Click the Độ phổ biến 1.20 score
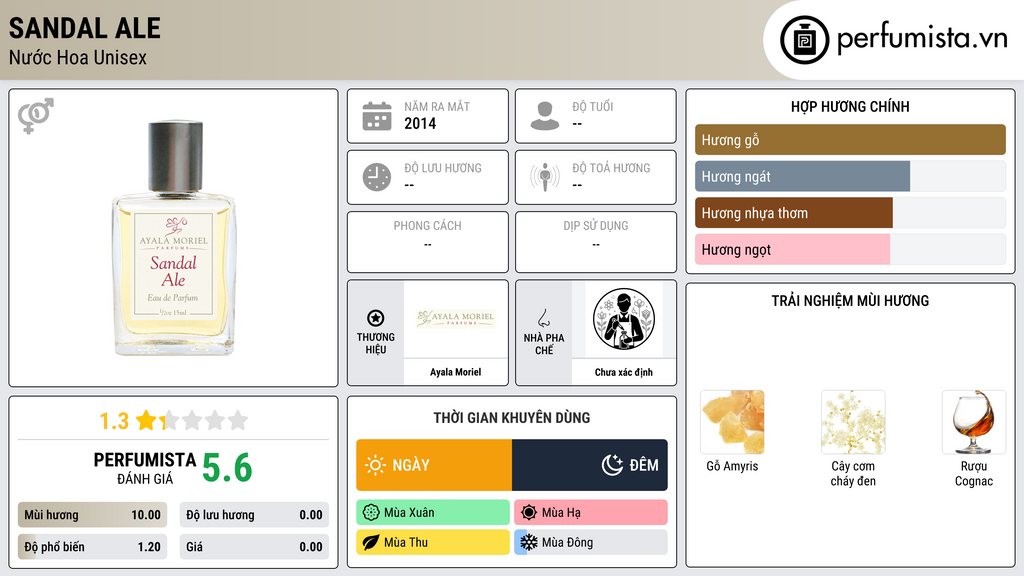 [92, 547]
